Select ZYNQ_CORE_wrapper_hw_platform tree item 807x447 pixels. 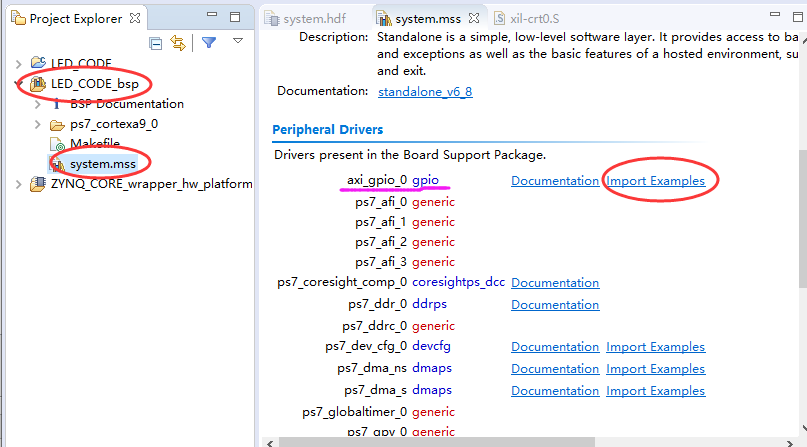coord(151,184)
